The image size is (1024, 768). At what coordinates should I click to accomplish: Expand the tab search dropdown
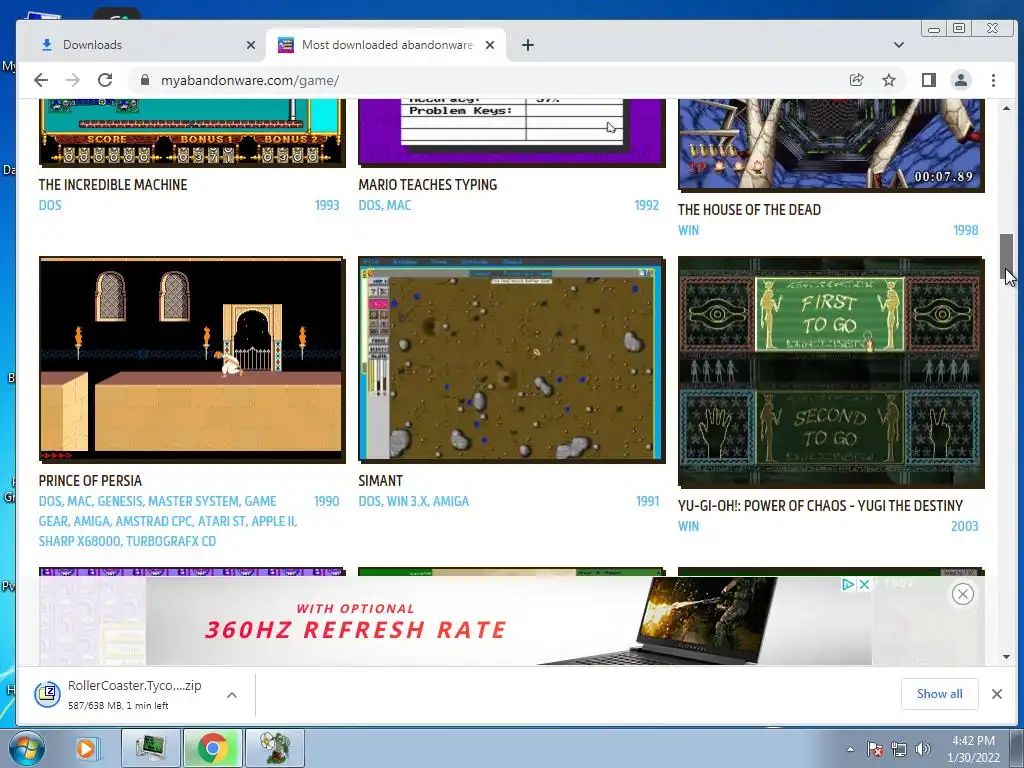click(899, 45)
